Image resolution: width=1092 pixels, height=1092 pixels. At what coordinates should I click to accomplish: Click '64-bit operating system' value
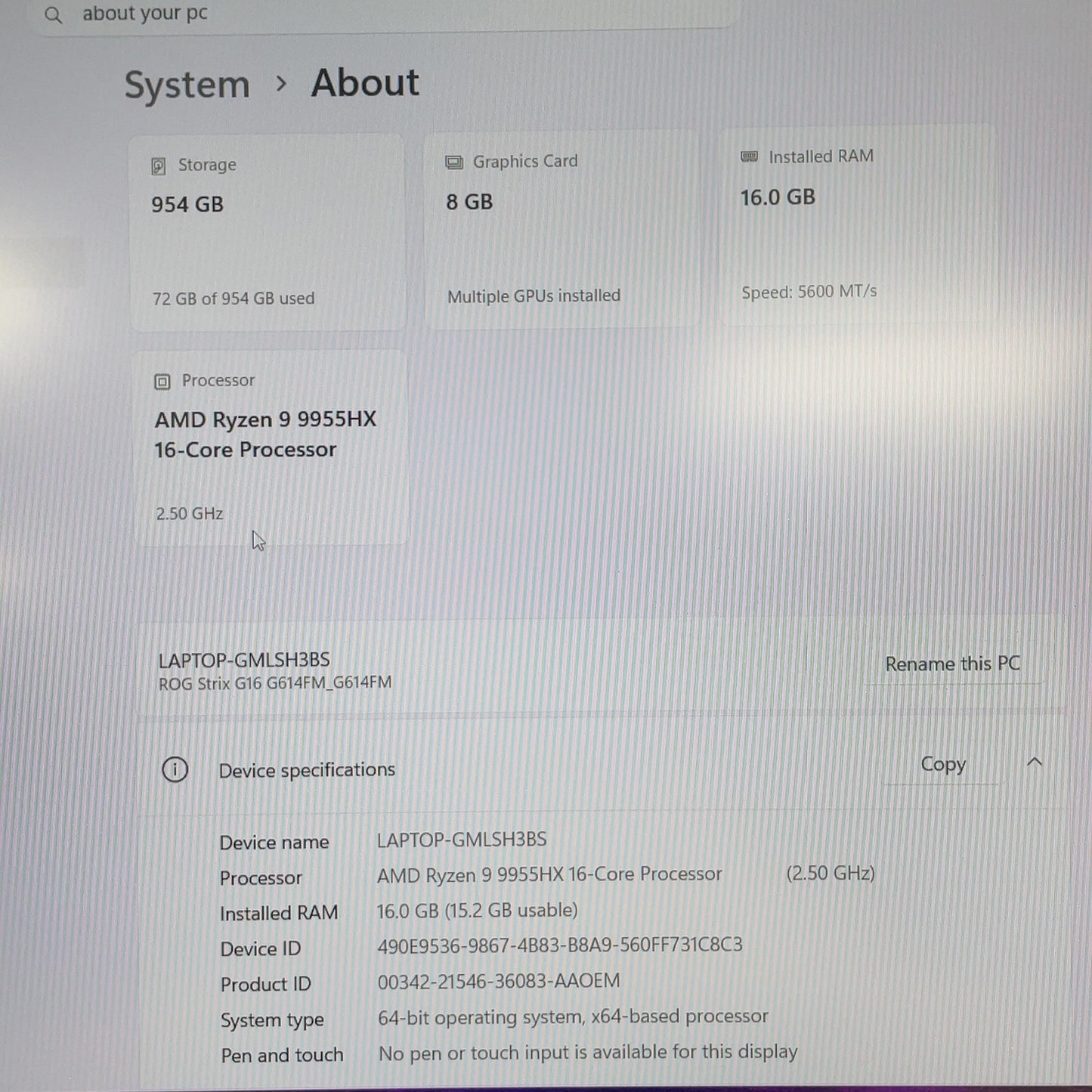coord(573,1017)
